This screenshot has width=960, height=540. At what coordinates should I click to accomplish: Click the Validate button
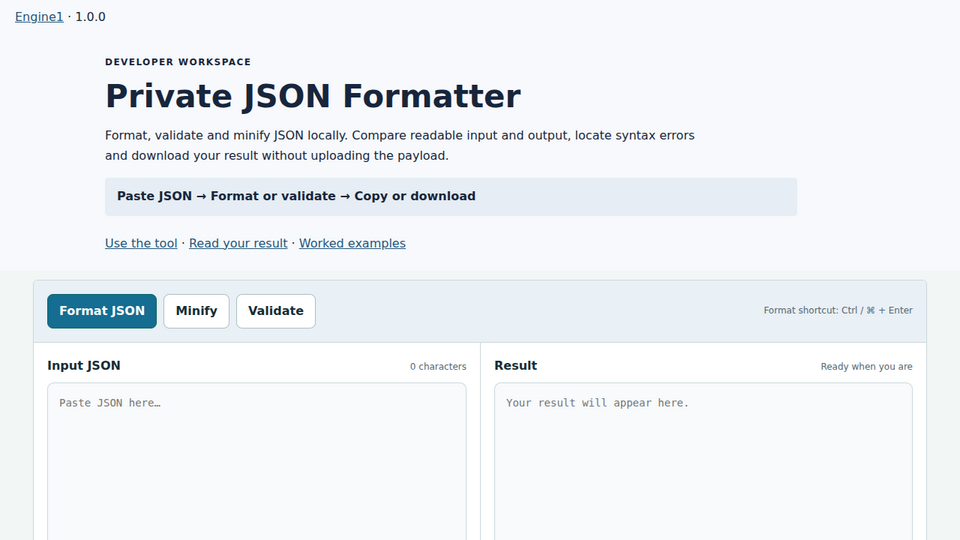(x=276, y=311)
